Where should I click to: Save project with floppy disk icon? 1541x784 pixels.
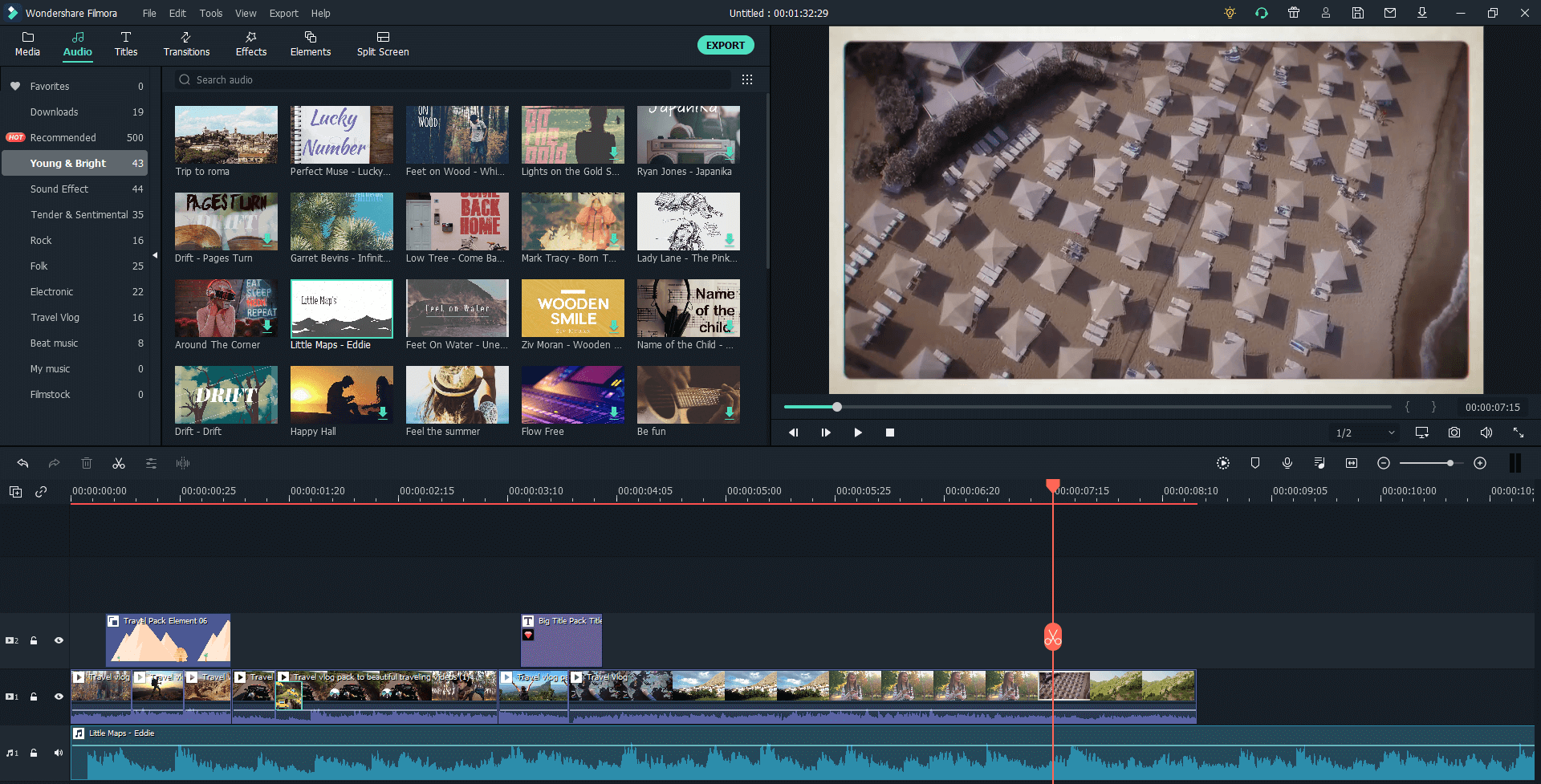(x=1358, y=13)
